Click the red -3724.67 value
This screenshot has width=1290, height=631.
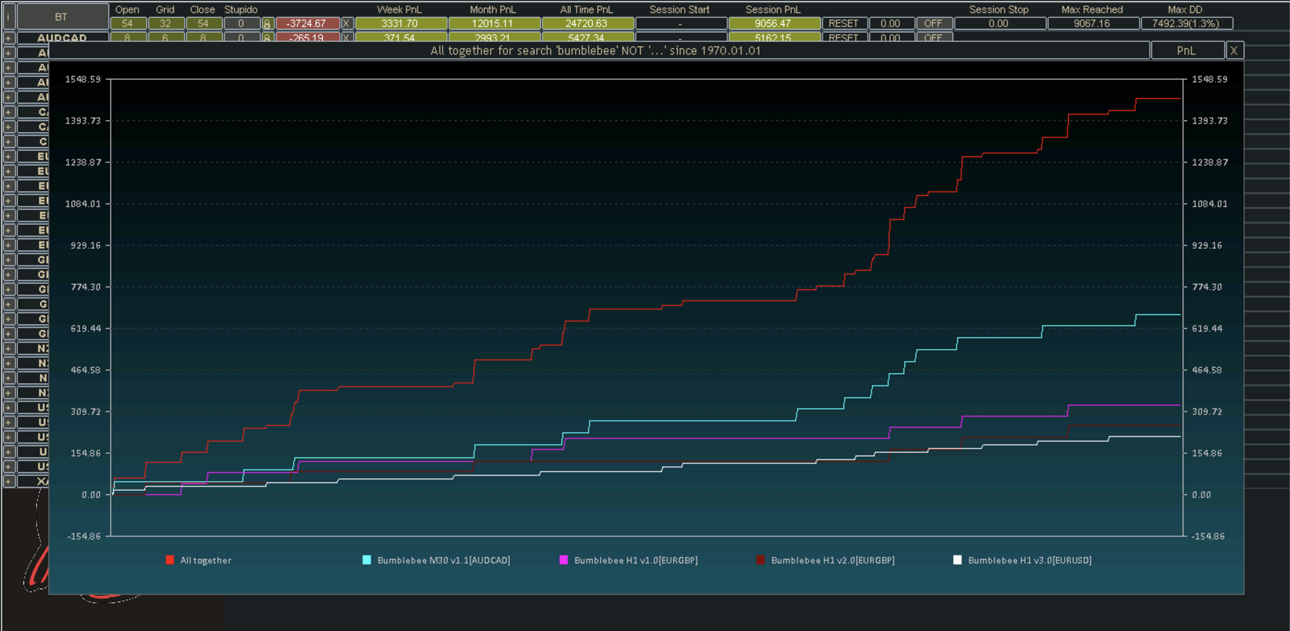pos(306,23)
